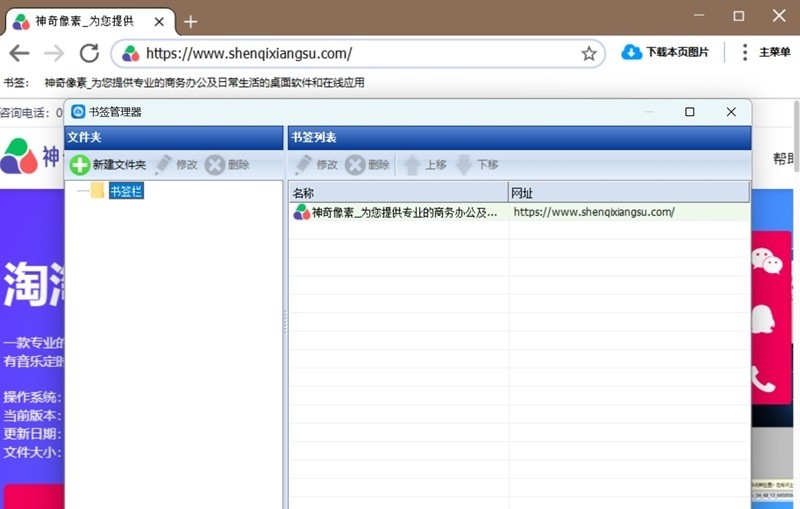Click 新建文件夹 to create a folder

click(108, 165)
